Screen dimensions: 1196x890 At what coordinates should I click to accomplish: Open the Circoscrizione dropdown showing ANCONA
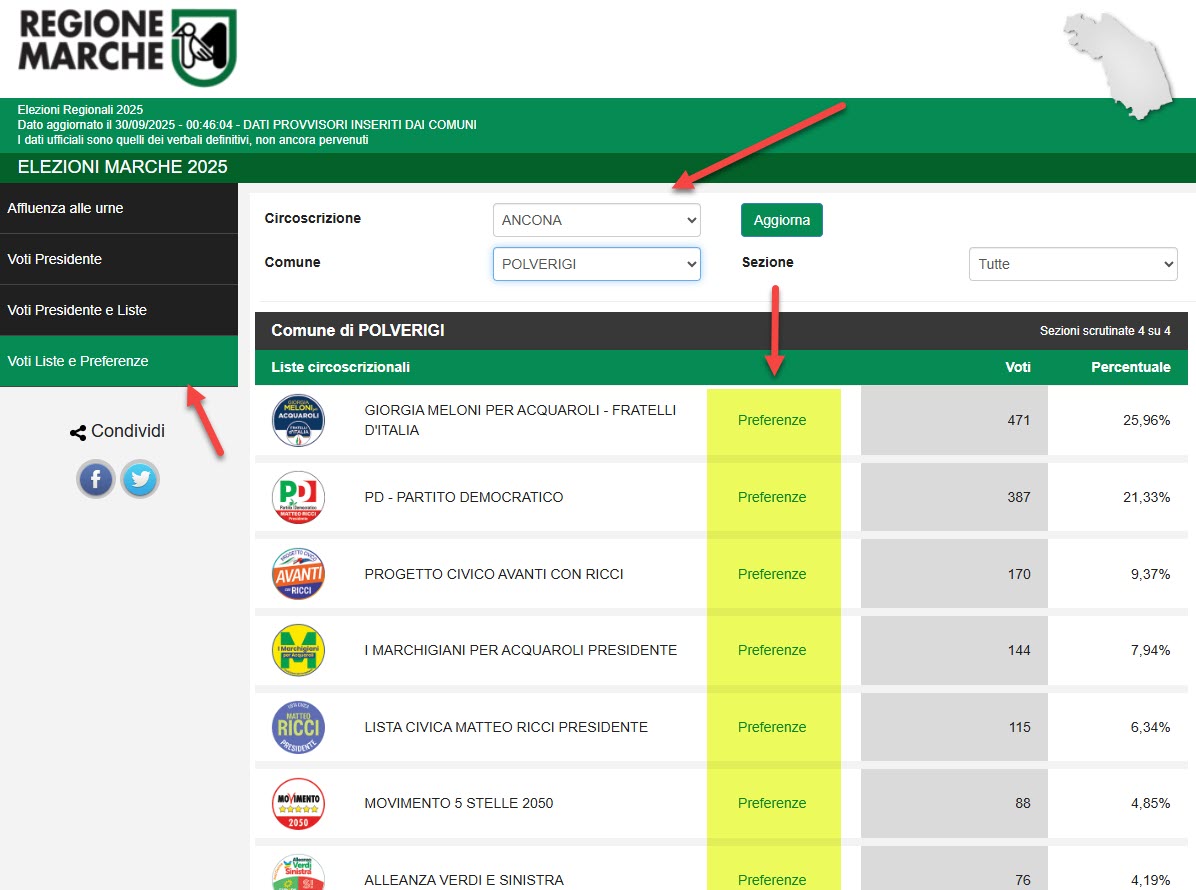tap(596, 220)
